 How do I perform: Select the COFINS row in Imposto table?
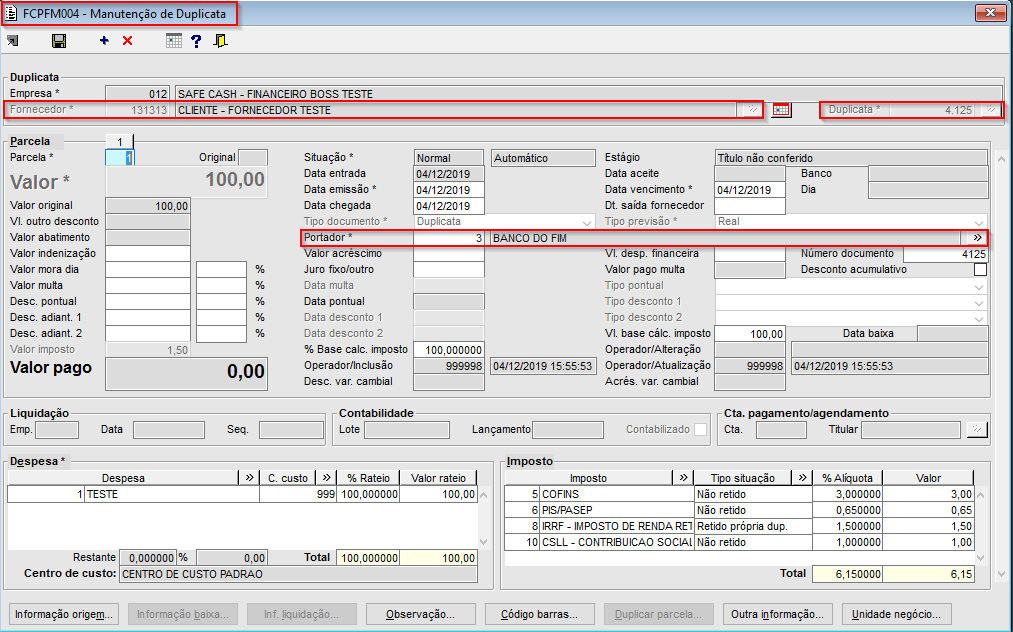tap(616, 494)
